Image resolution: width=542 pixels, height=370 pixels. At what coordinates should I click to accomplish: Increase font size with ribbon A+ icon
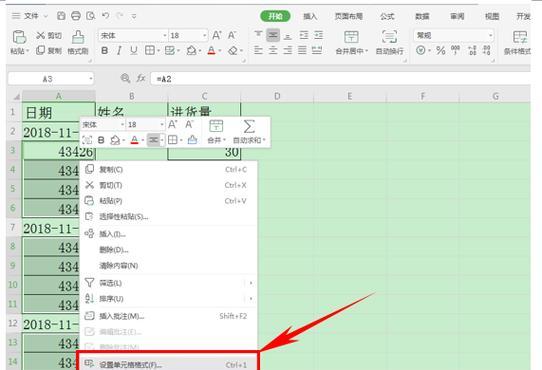coord(217,35)
